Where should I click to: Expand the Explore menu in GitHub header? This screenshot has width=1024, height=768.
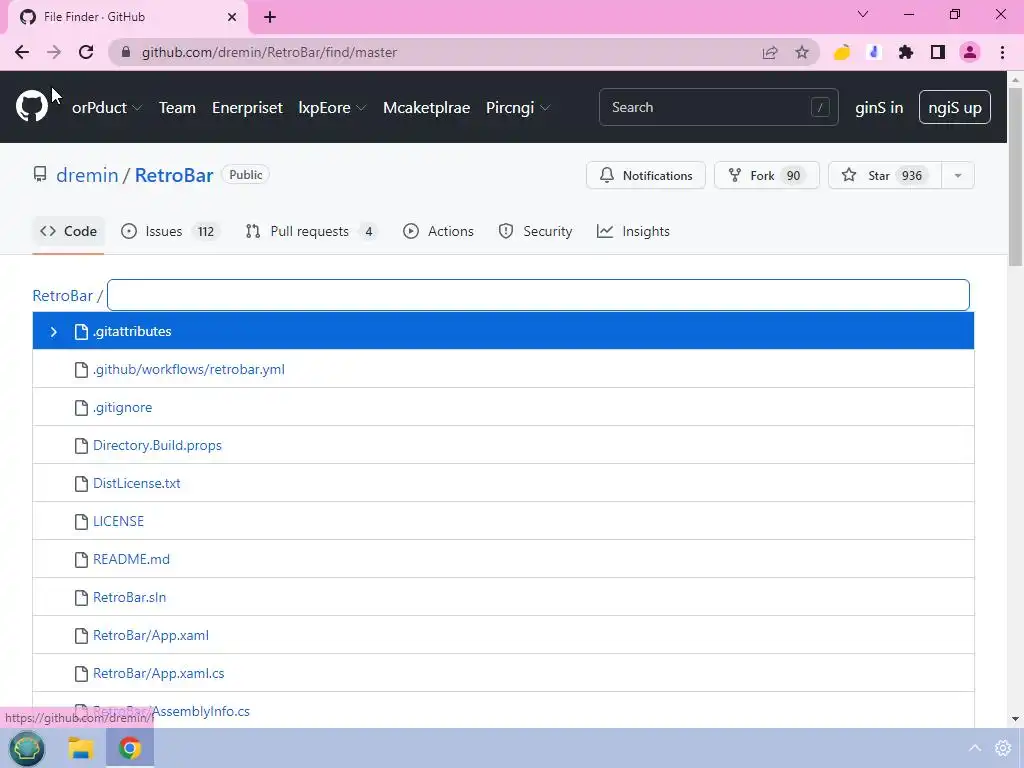[332, 107]
